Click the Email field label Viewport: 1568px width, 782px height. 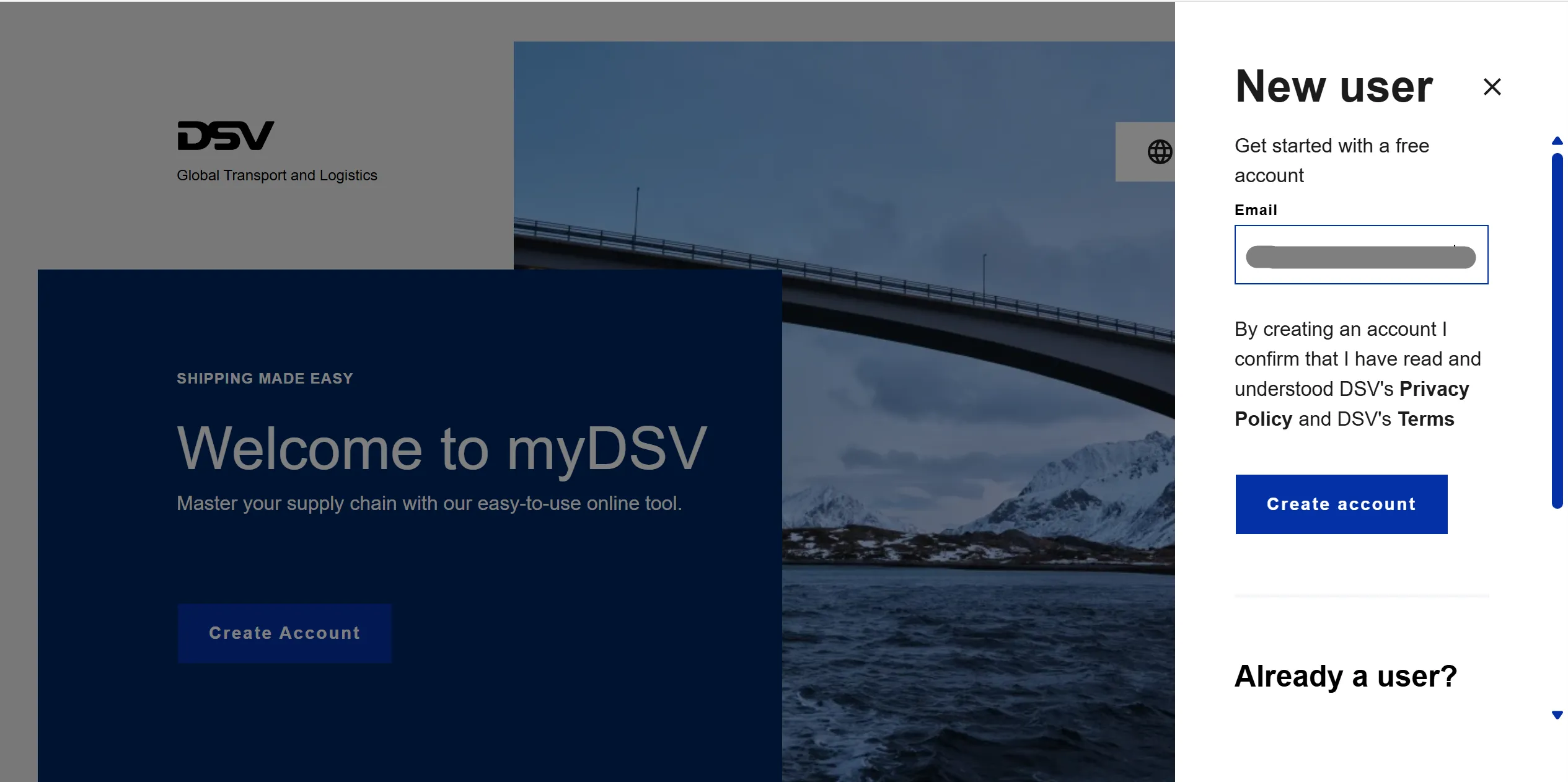click(x=1255, y=210)
